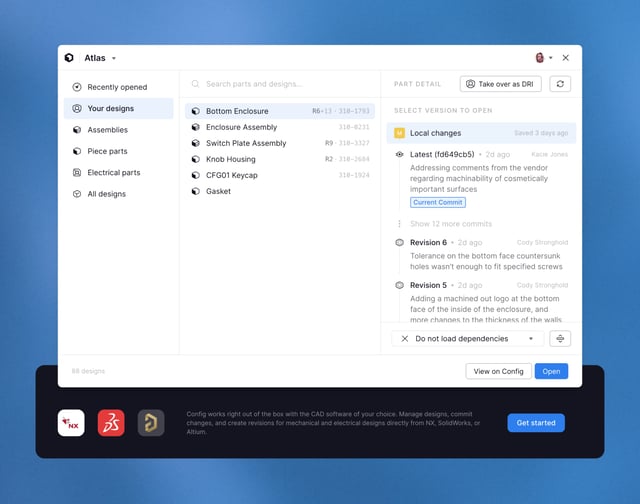Click the Recently opened clock icon
This screenshot has width=640, height=504.
click(x=77, y=87)
